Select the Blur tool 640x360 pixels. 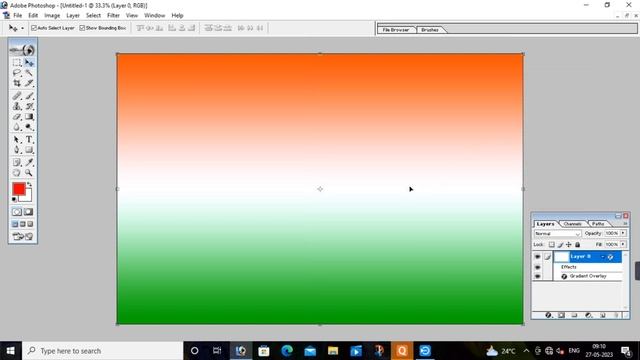click(x=17, y=127)
